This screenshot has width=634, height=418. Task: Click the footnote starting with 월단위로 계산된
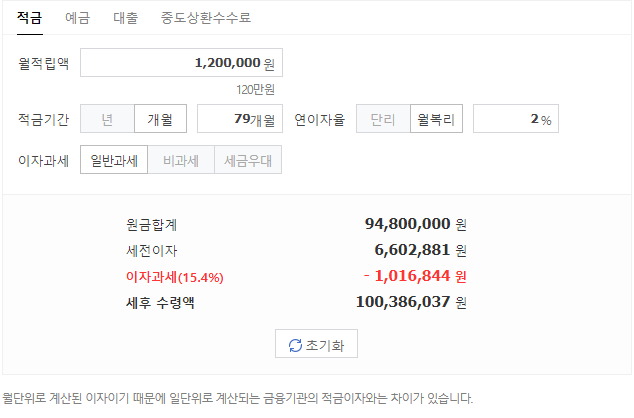[237, 399]
